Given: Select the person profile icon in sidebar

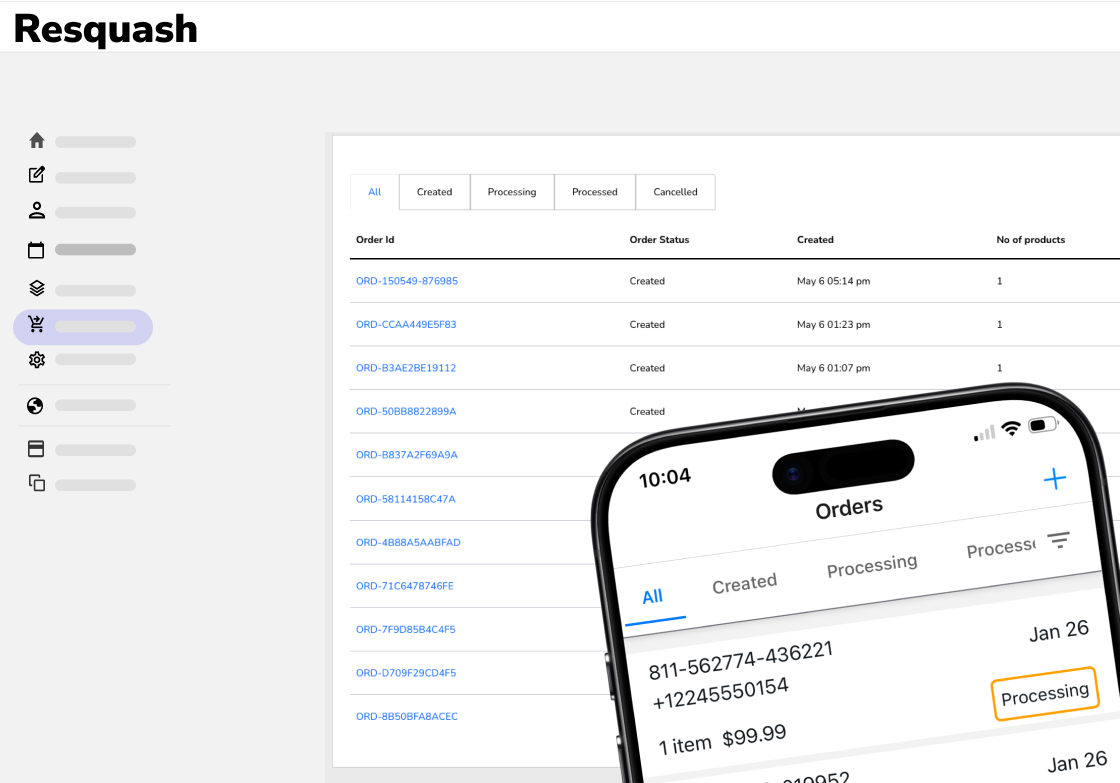Looking at the screenshot, I should [37, 211].
